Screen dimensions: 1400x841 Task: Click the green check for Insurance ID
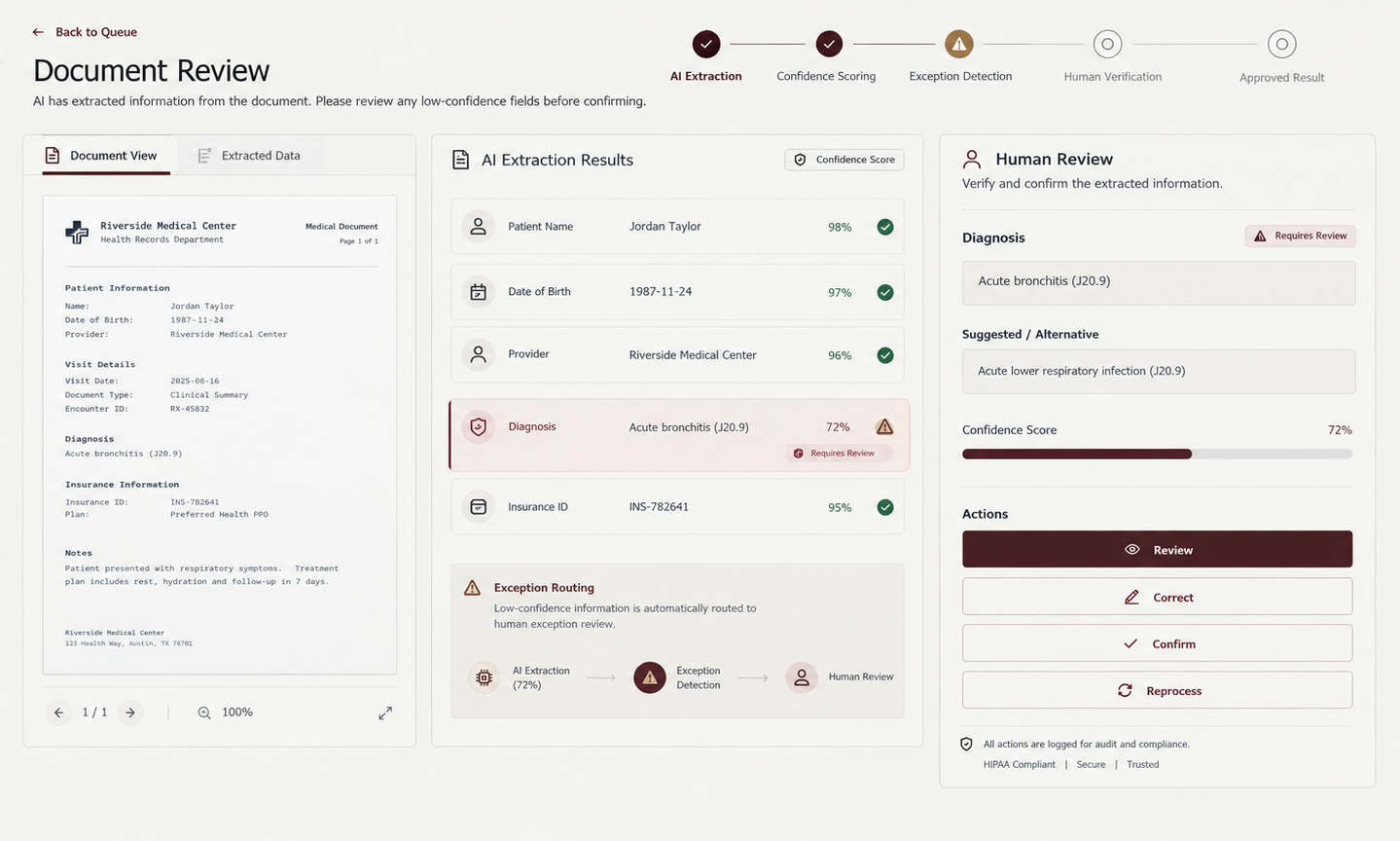[x=885, y=507]
